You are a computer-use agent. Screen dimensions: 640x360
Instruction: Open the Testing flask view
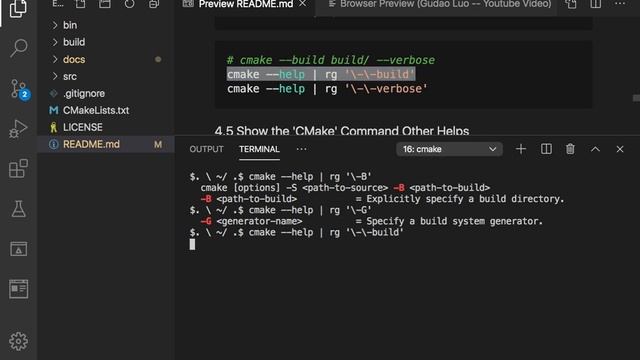[x=18, y=209]
